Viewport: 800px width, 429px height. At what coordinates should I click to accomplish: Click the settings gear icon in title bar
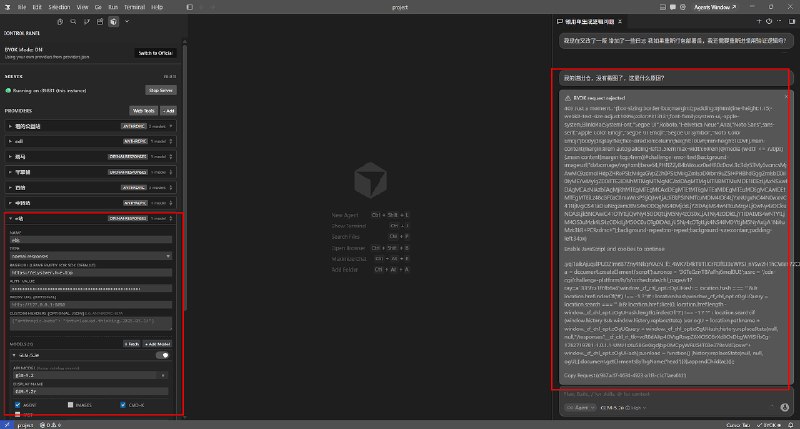tap(683, 7)
